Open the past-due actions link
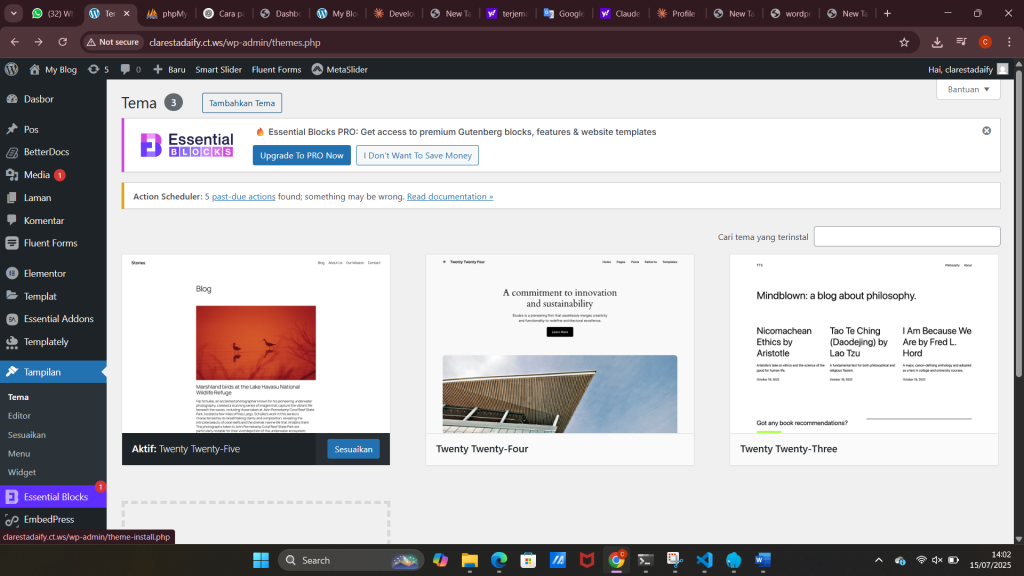This screenshot has height=576, width=1024. tap(243, 196)
